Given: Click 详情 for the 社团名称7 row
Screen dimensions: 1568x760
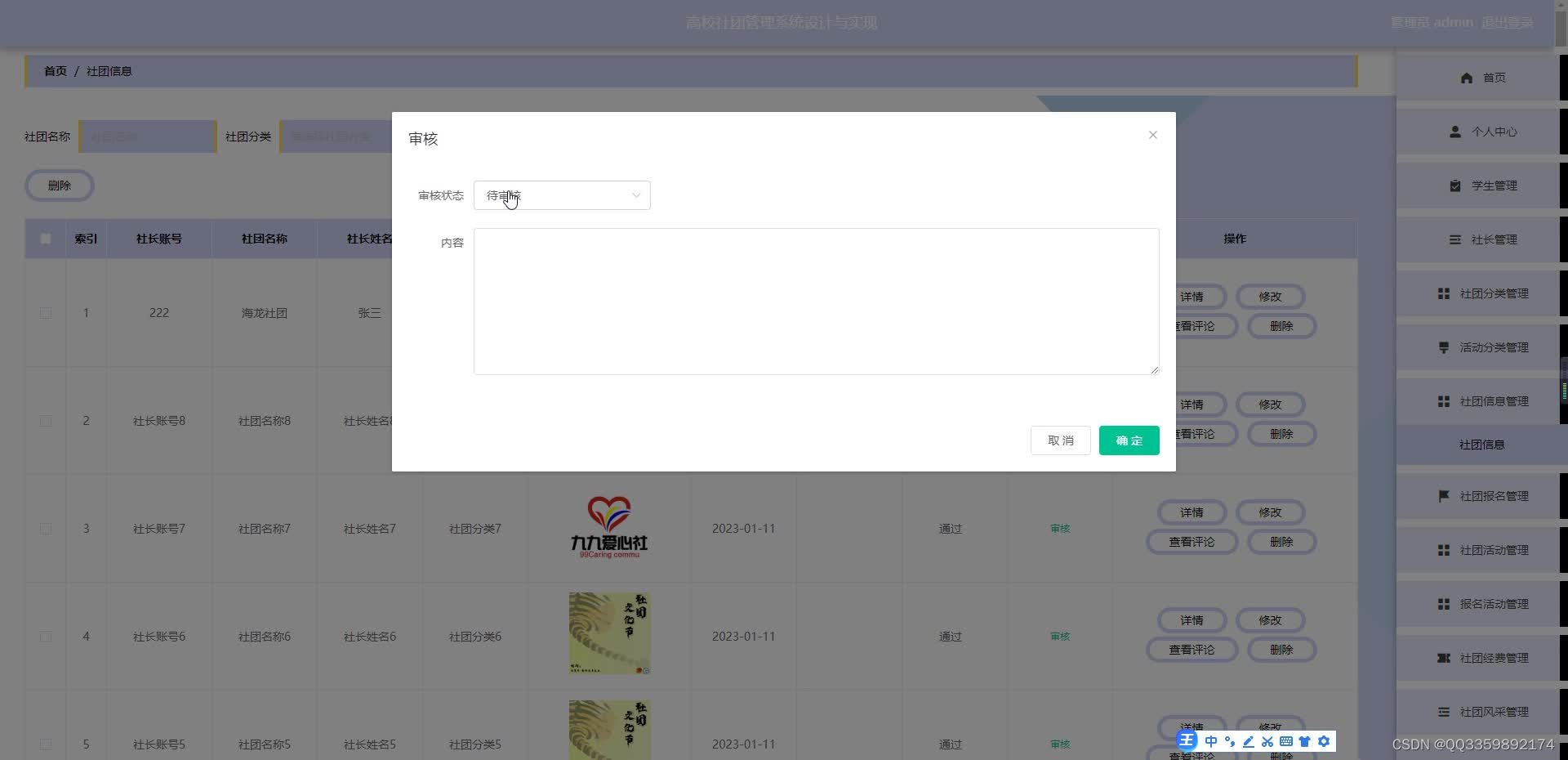Looking at the screenshot, I should pyautogui.click(x=1192, y=512).
